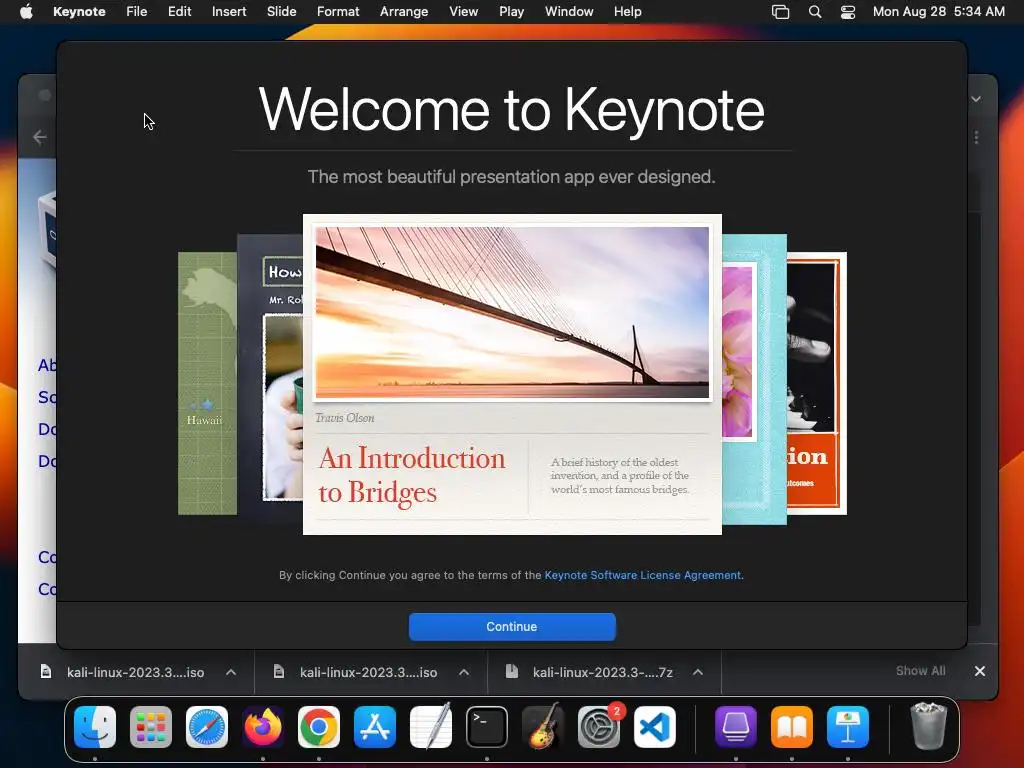Image resolution: width=1024 pixels, height=768 pixels.
Task: Open Finder from the Dock
Action: click(95, 727)
